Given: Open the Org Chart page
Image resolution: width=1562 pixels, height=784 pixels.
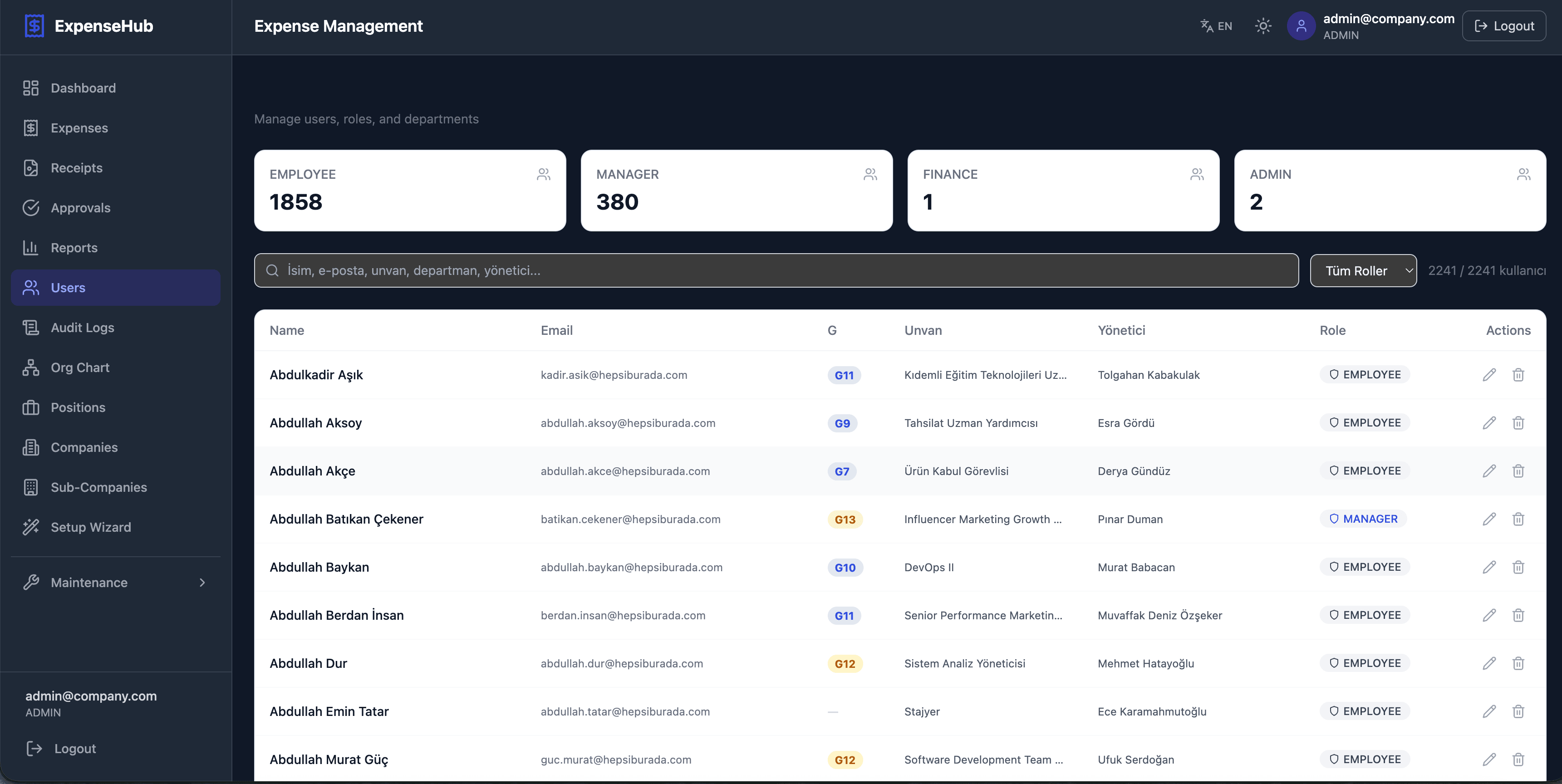Looking at the screenshot, I should (116, 367).
